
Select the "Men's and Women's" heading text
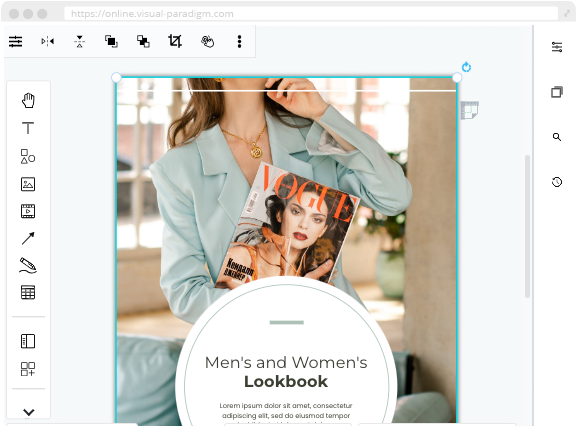point(286,362)
